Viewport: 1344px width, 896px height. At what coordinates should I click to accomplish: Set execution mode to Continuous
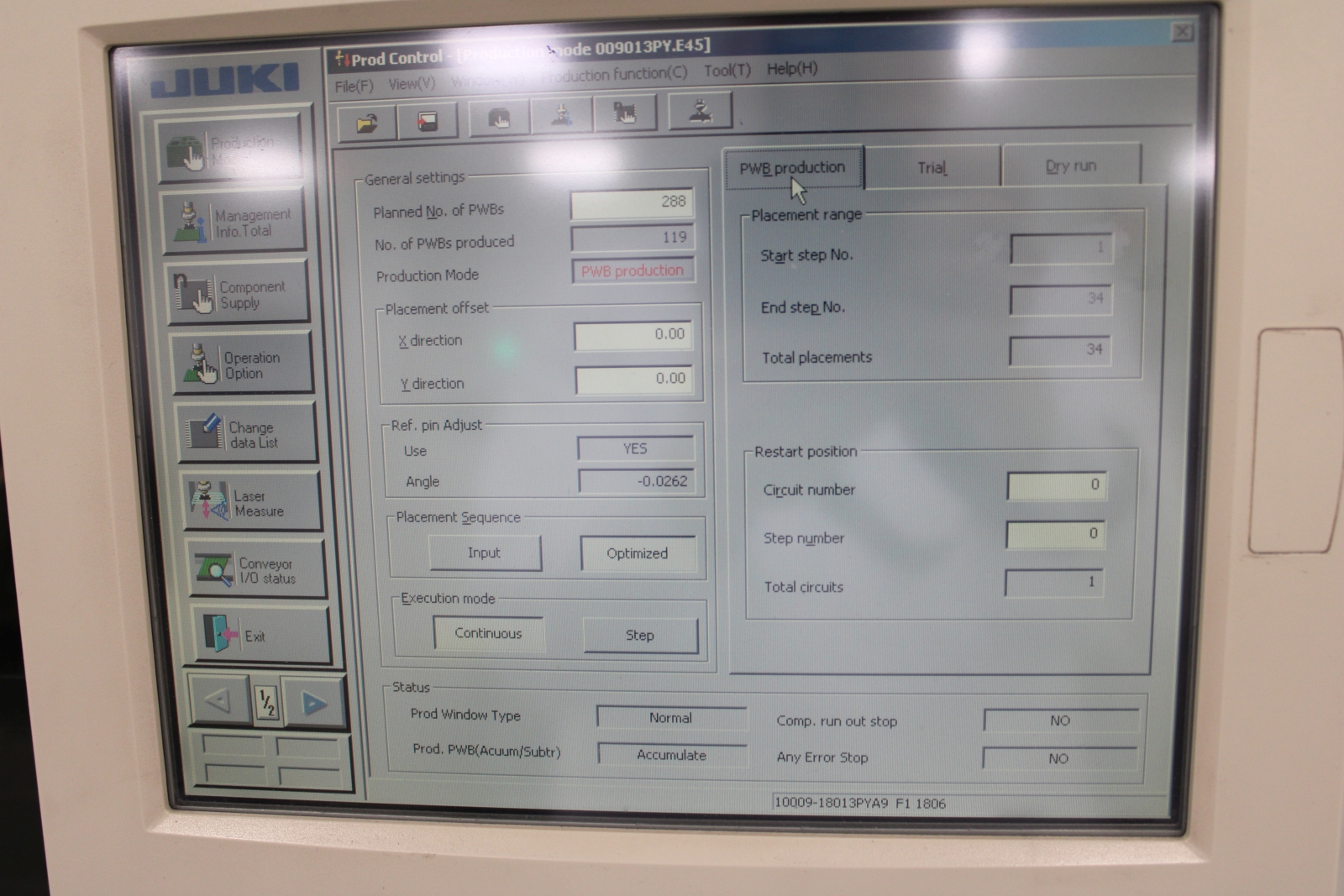488,633
